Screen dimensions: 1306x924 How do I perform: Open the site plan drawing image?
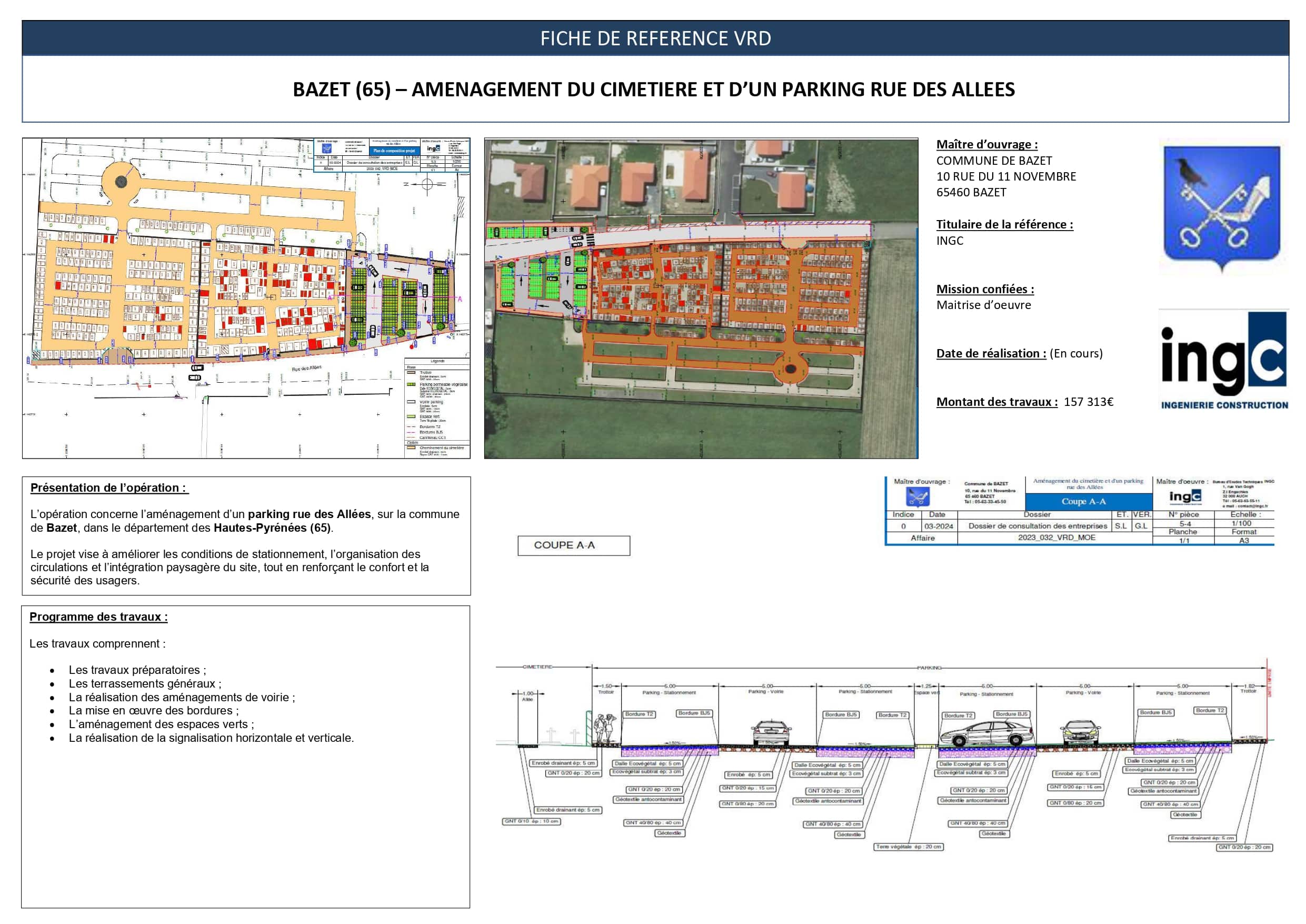pyautogui.click(x=246, y=298)
